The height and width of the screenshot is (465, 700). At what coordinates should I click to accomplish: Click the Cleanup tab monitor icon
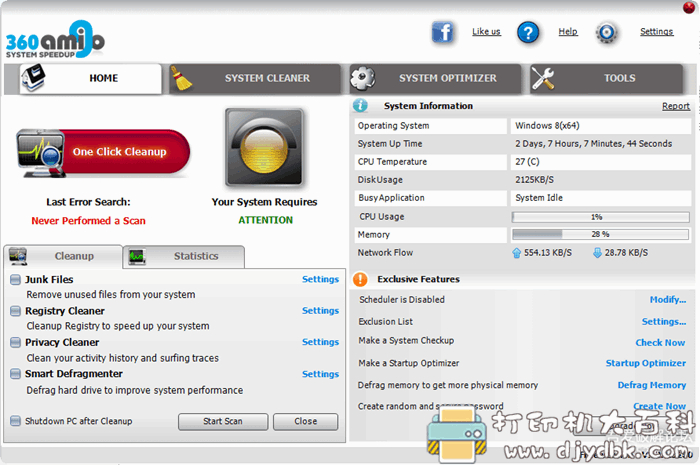tap(18, 256)
